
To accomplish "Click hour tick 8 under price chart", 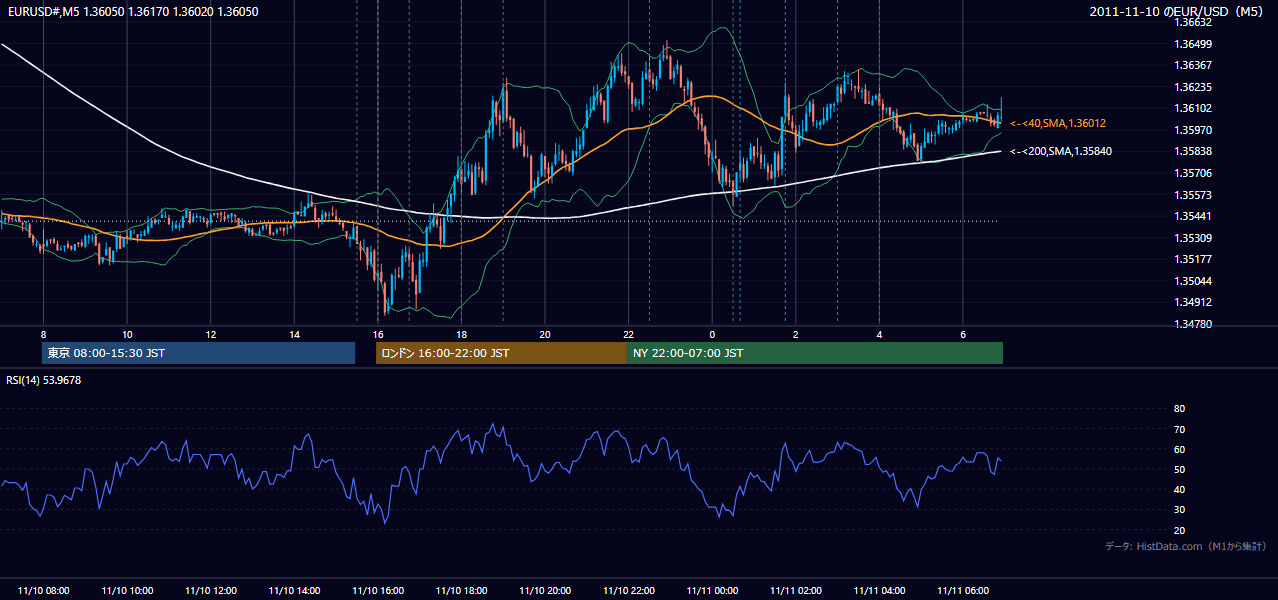I will [x=43, y=334].
